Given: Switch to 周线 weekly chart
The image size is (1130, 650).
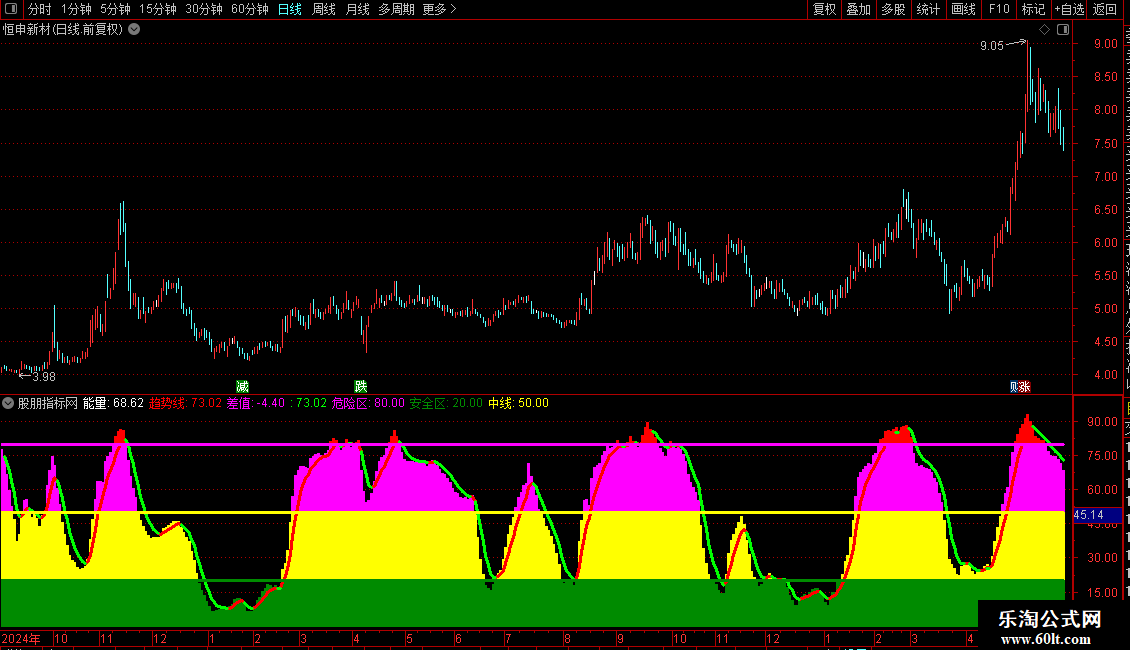Looking at the screenshot, I should 324,9.
